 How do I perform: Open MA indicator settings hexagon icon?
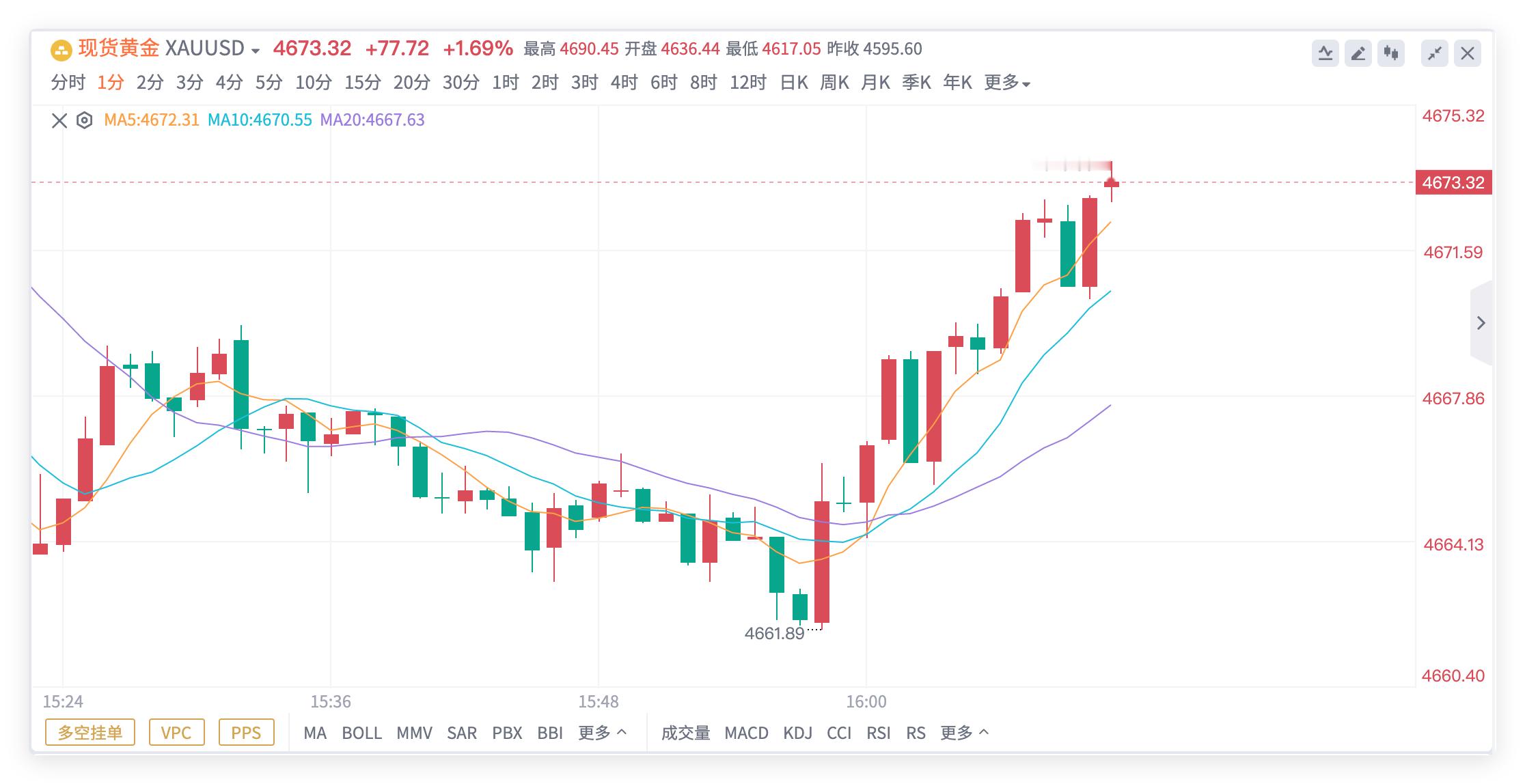[x=84, y=121]
